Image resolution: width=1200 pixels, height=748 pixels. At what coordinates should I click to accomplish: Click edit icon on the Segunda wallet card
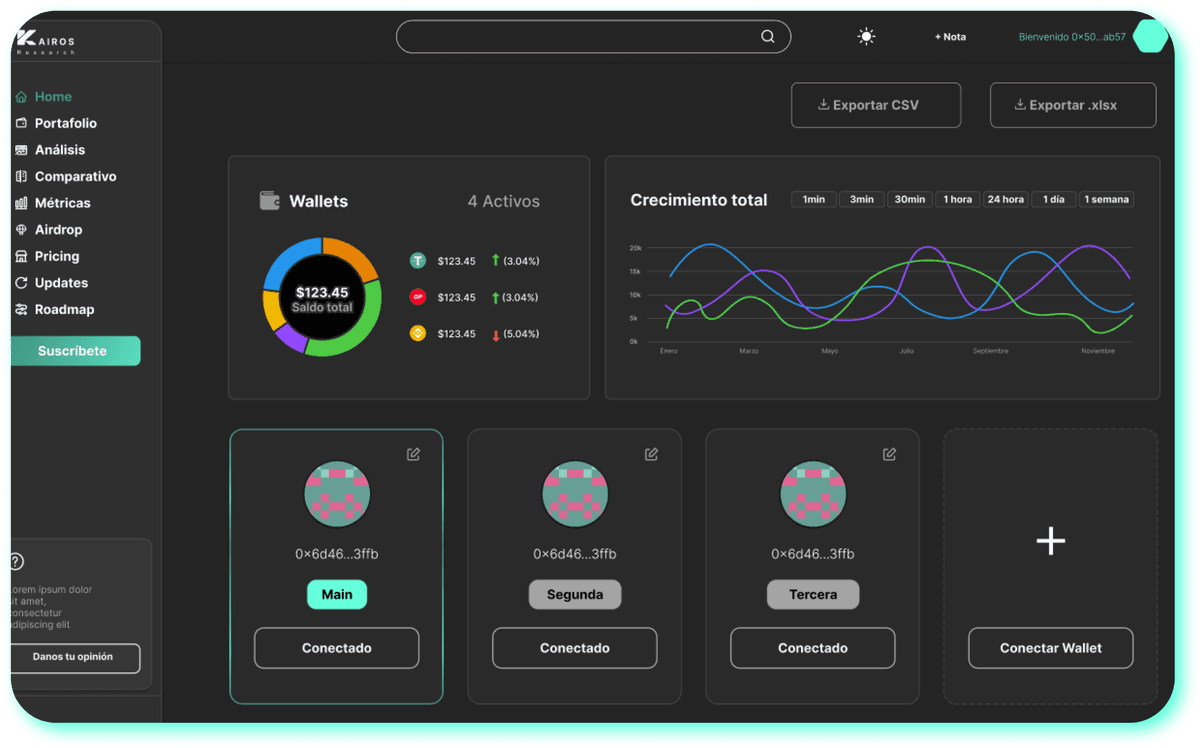coord(651,454)
